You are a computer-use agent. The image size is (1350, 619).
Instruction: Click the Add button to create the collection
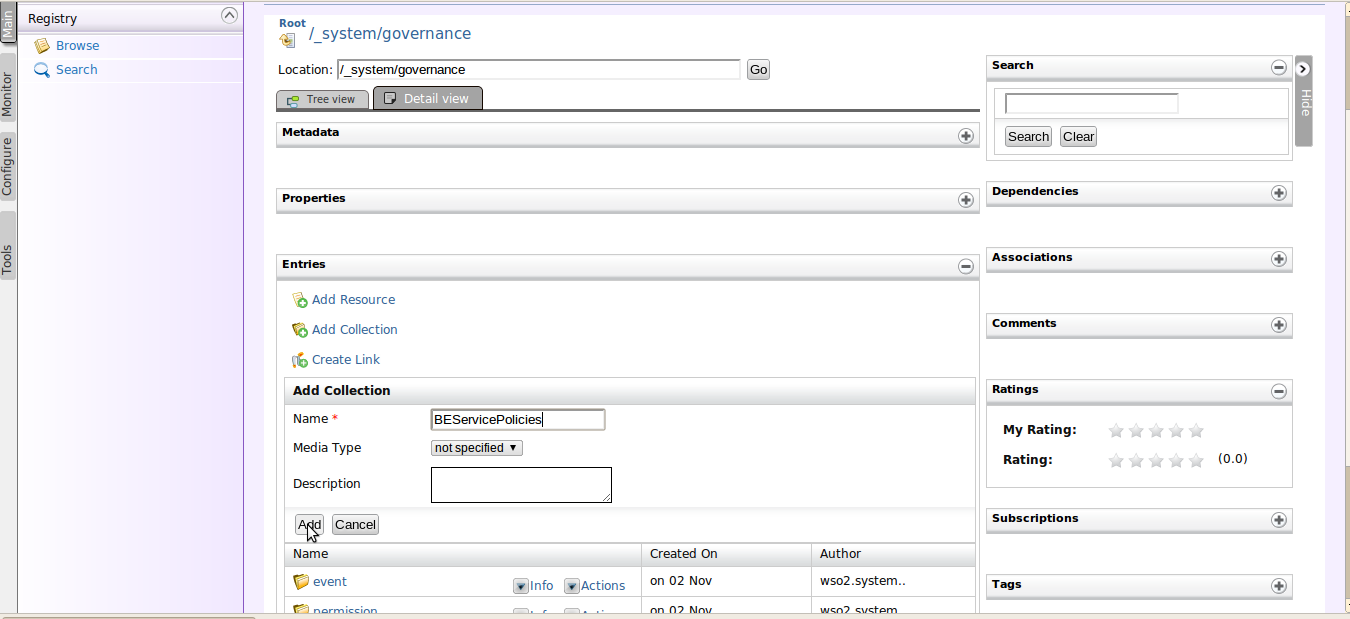pos(308,524)
